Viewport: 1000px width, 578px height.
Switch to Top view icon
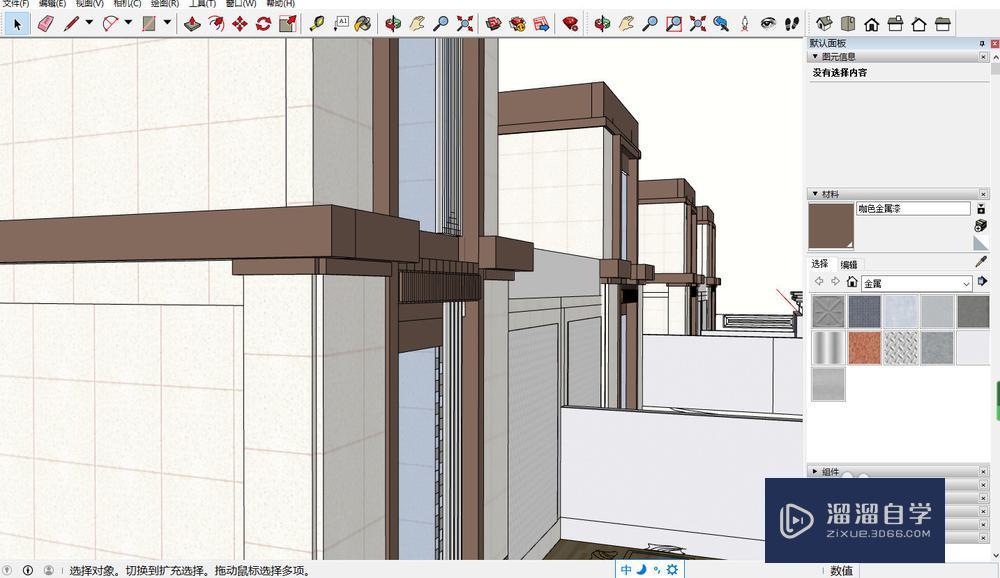tap(848, 24)
